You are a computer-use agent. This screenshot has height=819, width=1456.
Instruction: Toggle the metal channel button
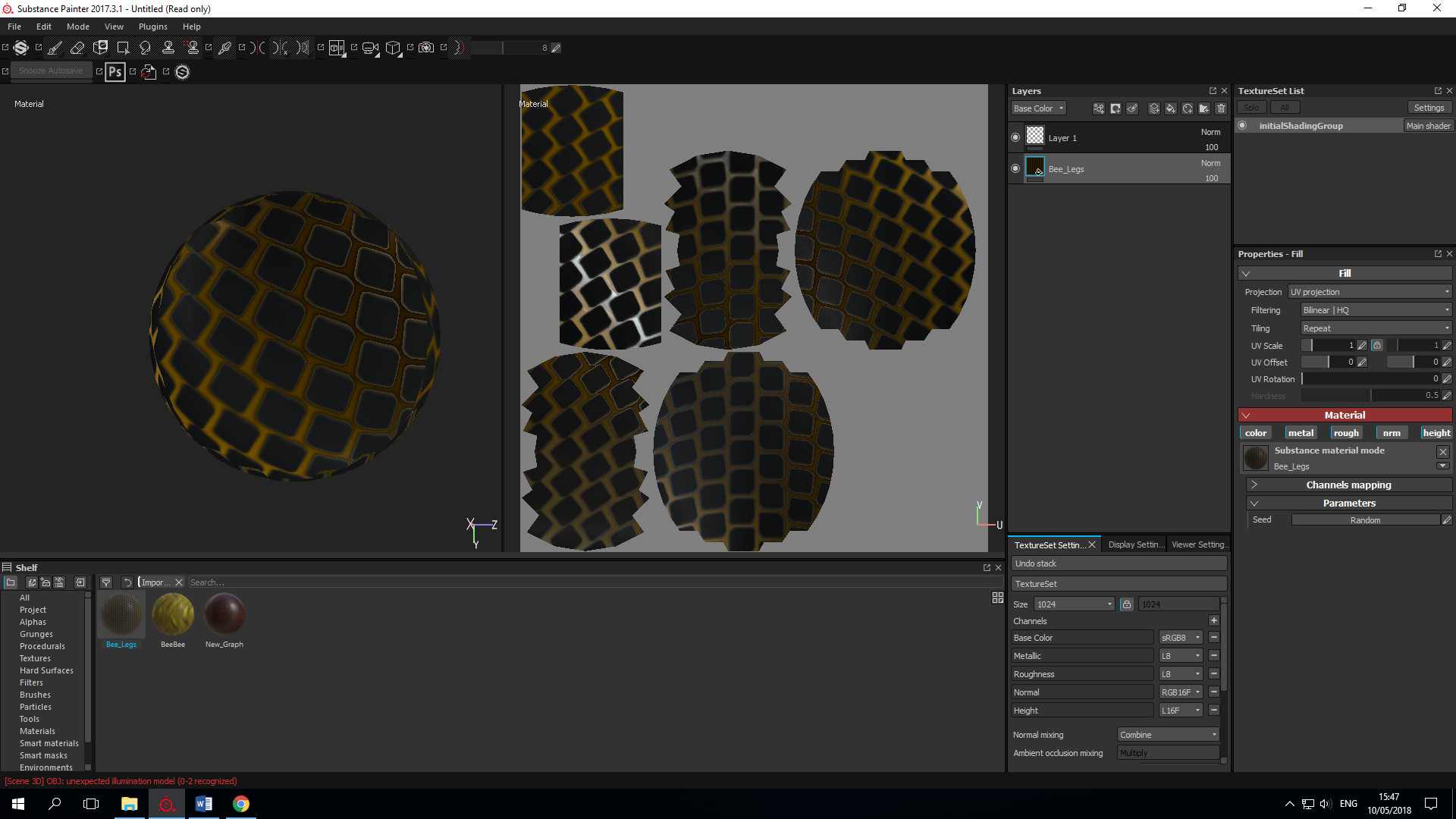[x=1301, y=433]
